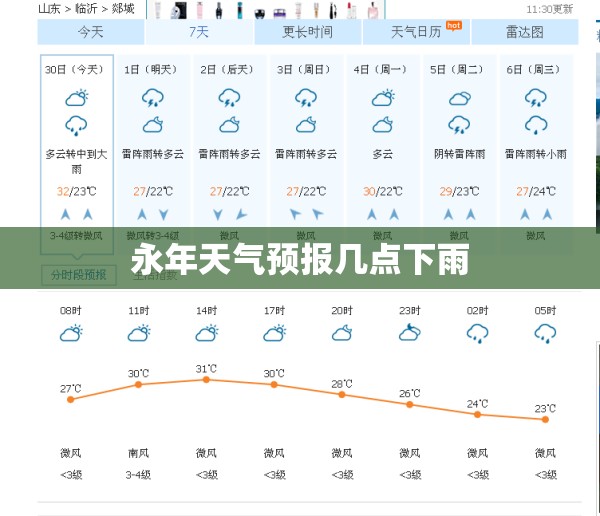Click the cosmetics banner ad at top

(x=266, y=9)
